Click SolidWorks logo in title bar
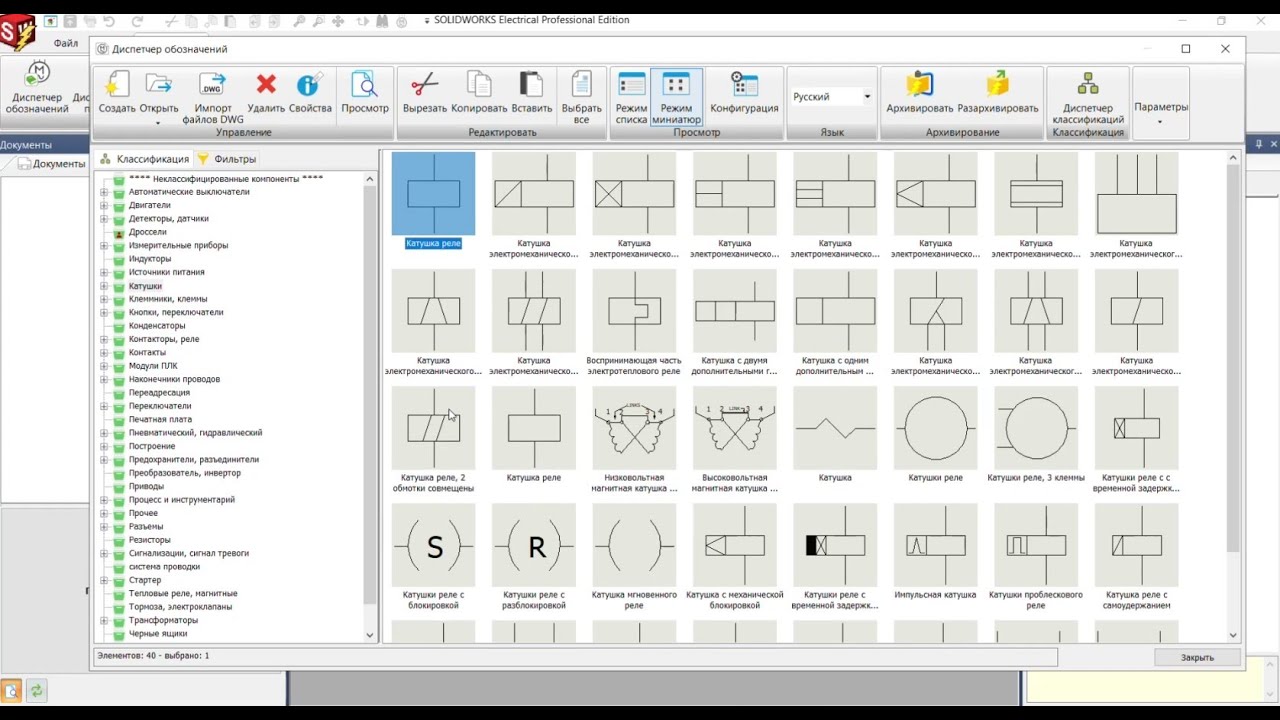This screenshot has height=720, width=1280. (x=17, y=33)
